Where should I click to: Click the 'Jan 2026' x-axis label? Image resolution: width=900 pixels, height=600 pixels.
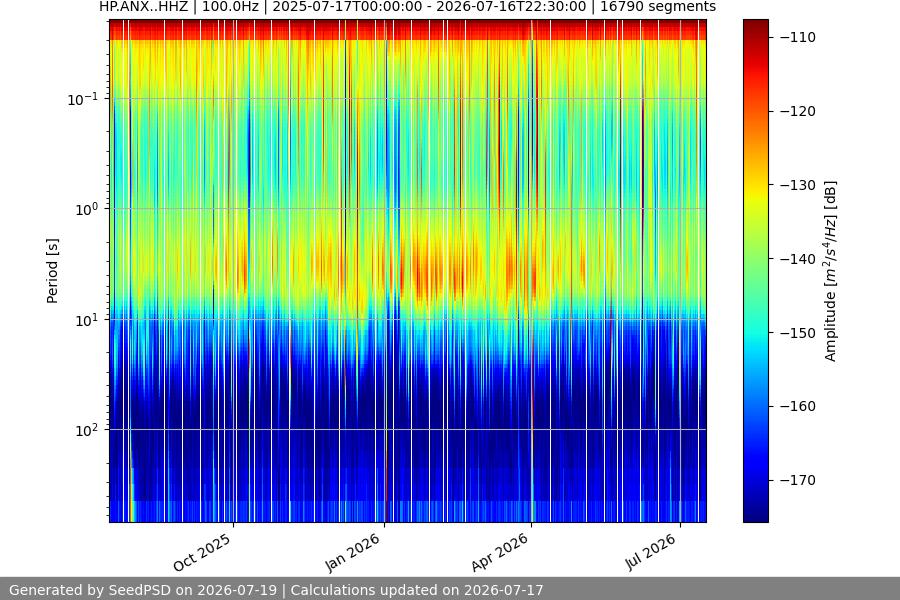click(x=352, y=552)
